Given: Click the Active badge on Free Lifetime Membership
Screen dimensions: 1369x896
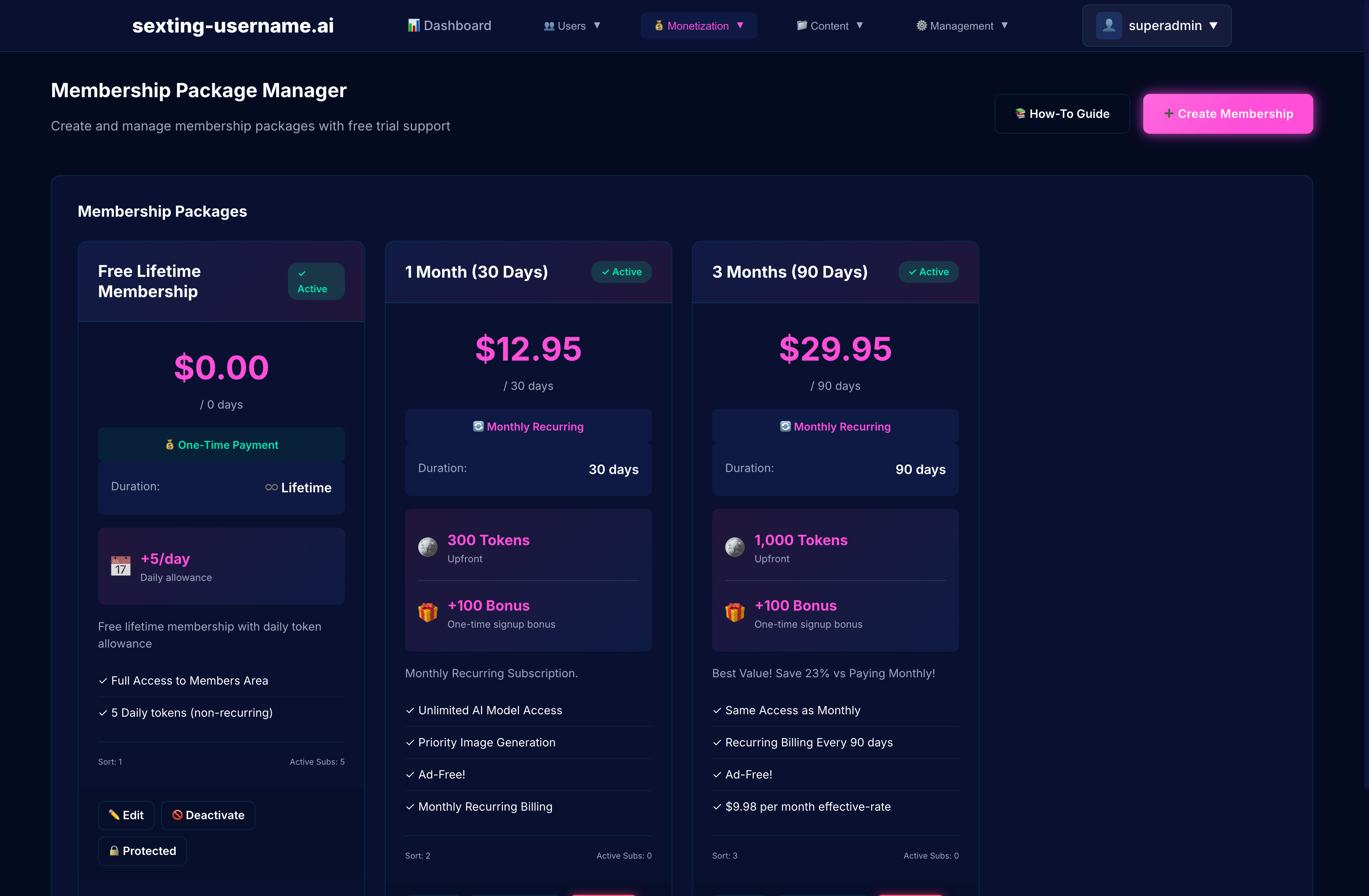Looking at the screenshot, I should pyautogui.click(x=316, y=281).
